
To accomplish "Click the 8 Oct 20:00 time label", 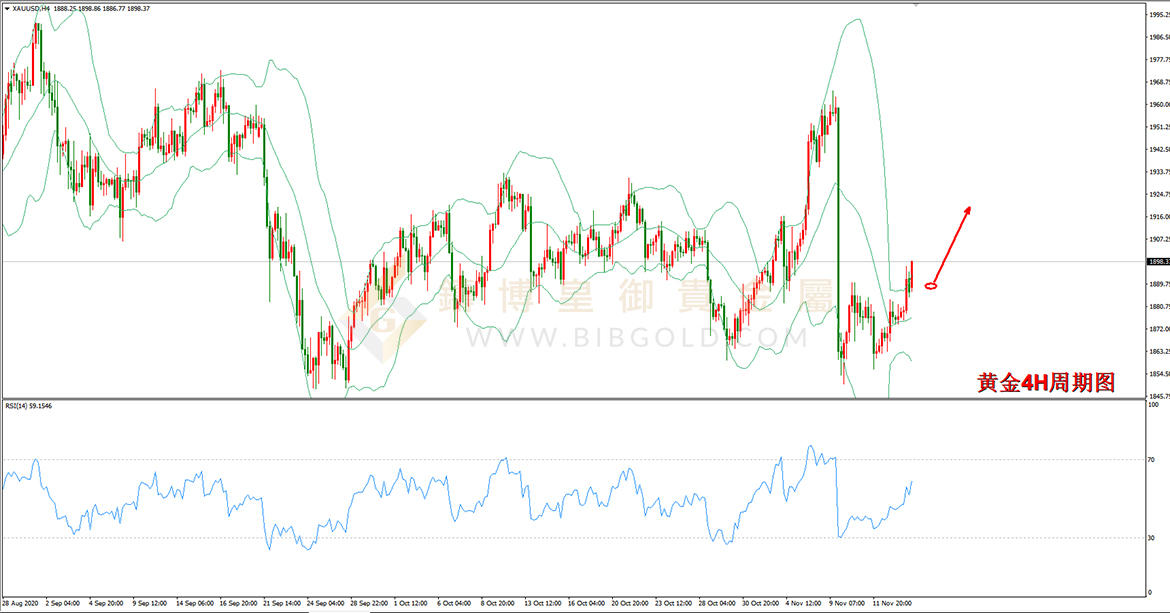I will click(x=498, y=603).
